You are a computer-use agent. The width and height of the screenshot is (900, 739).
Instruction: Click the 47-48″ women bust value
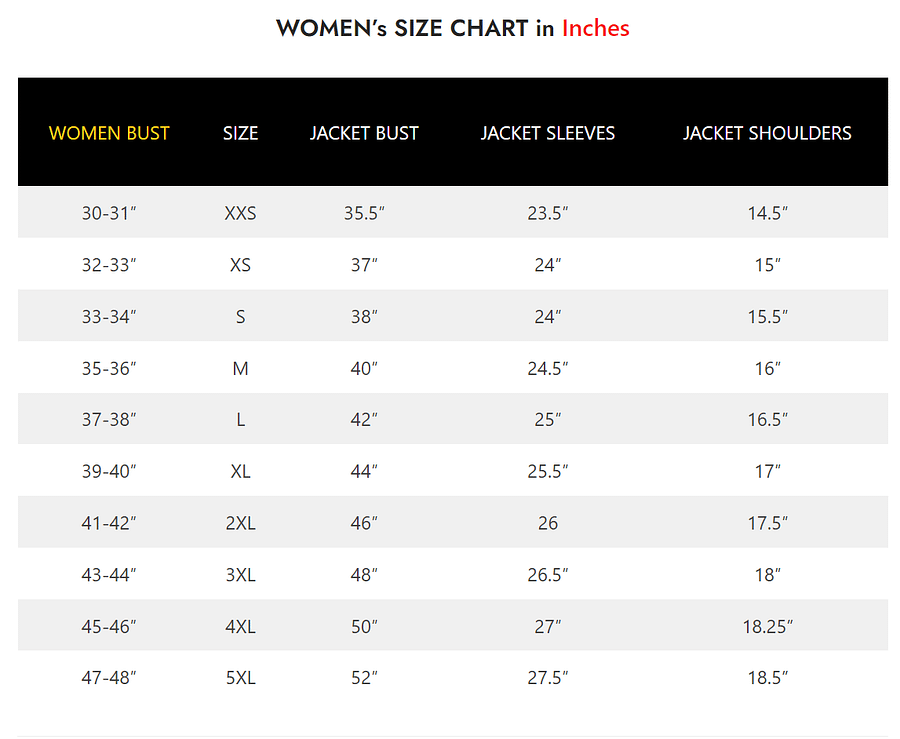[109, 678]
